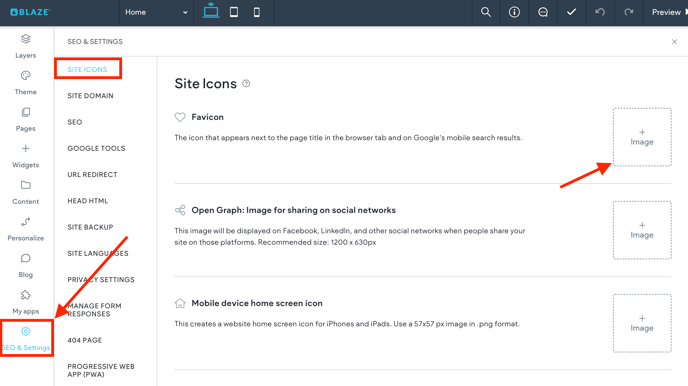Switch to tablet device view
Screen dimensions: 688x386
pyautogui.click(x=234, y=12)
